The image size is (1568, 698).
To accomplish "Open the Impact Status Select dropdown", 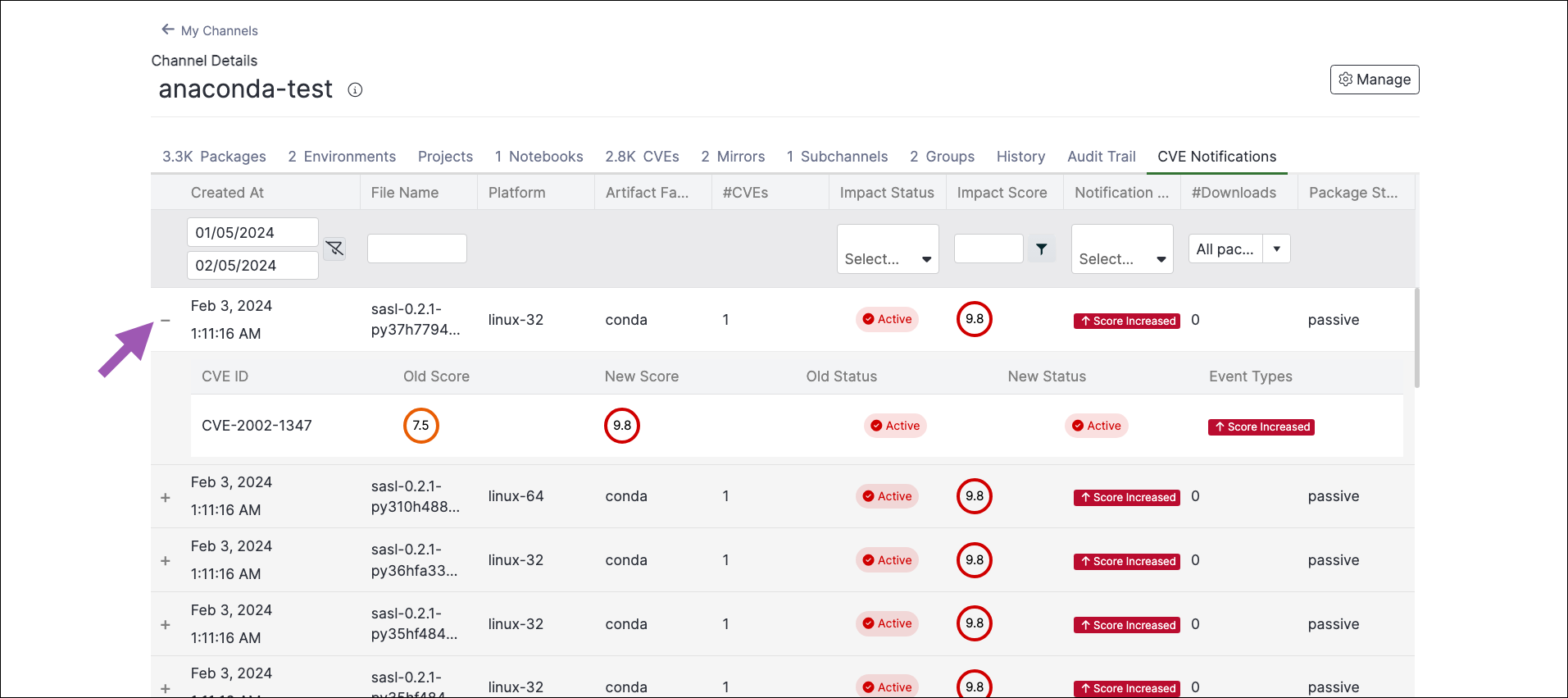I will tap(888, 249).
